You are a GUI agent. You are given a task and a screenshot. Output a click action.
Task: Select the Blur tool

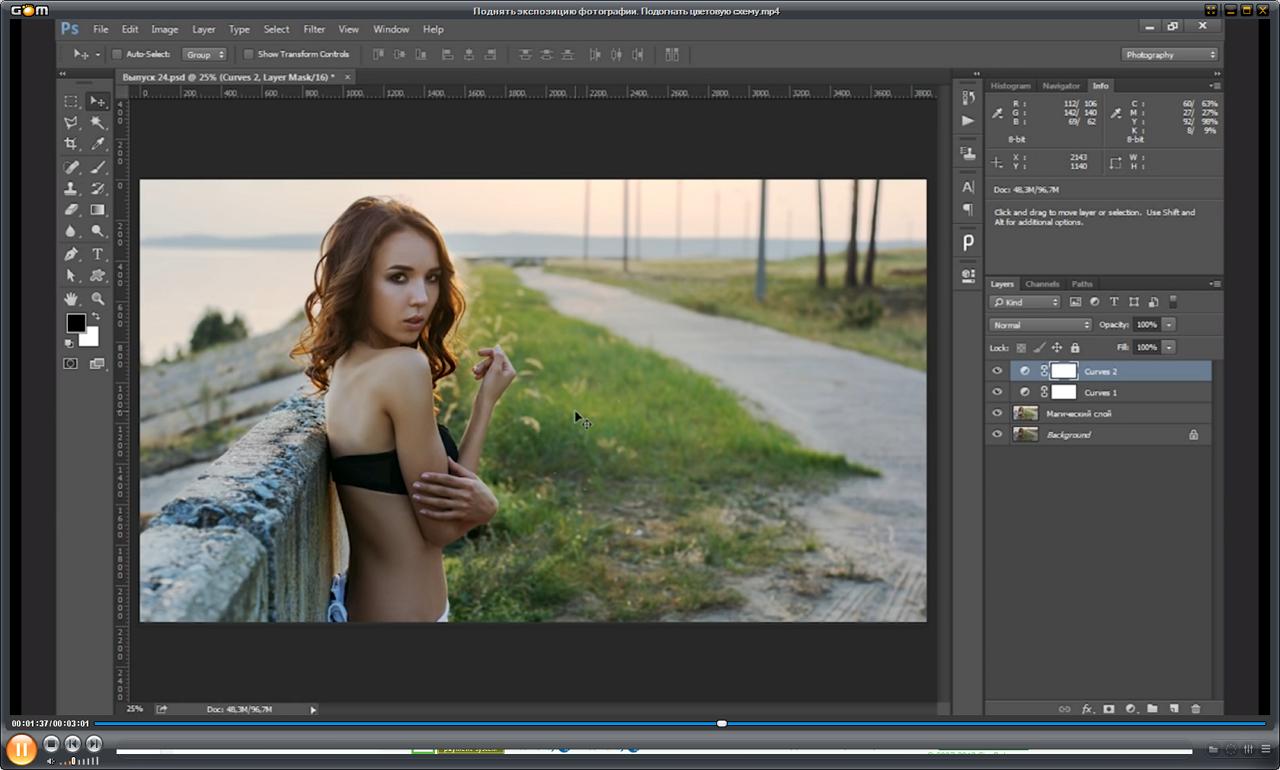[71, 231]
